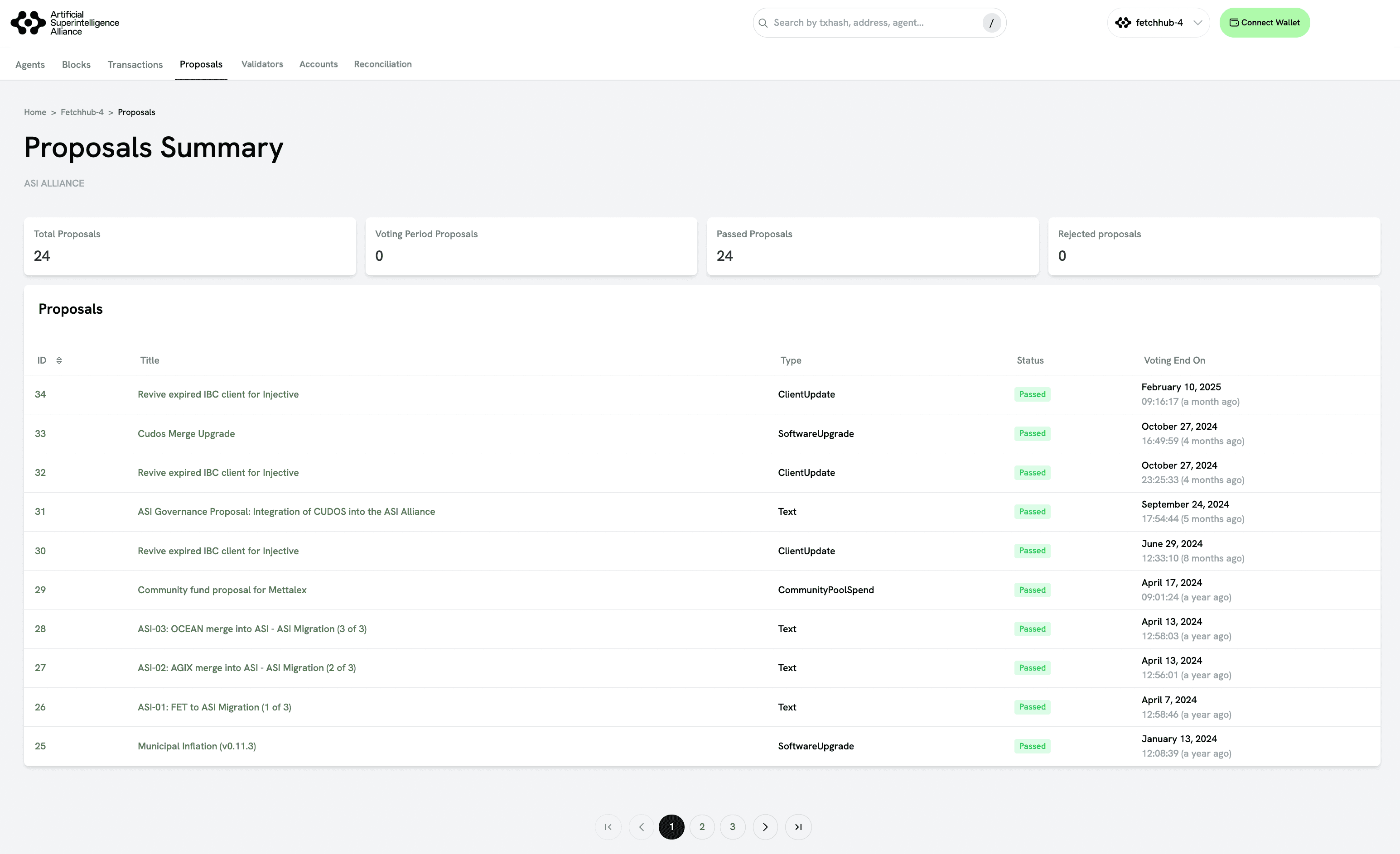This screenshot has height=854, width=1400.
Task: Select page 3 in pagination
Action: 732,827
